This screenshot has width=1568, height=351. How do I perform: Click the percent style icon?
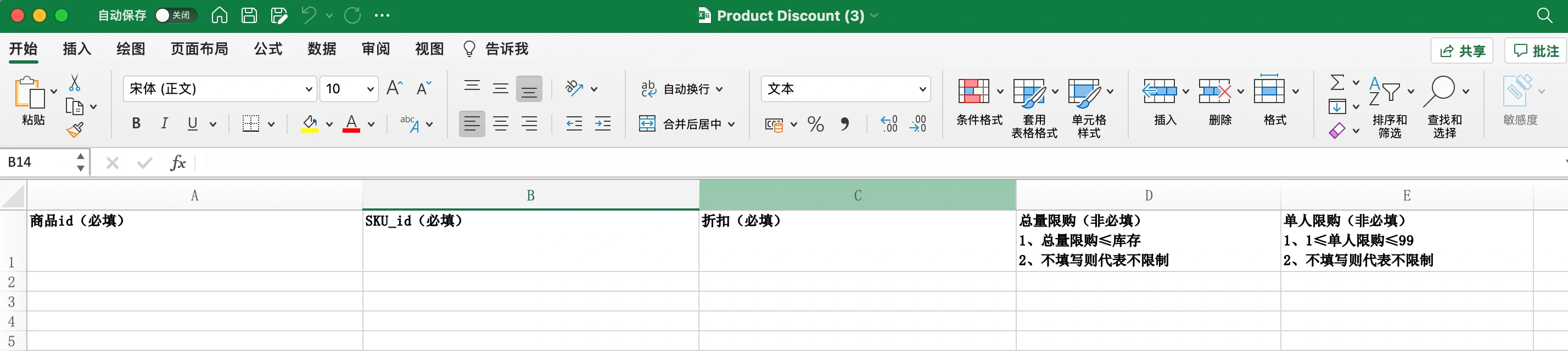[815, 124]
